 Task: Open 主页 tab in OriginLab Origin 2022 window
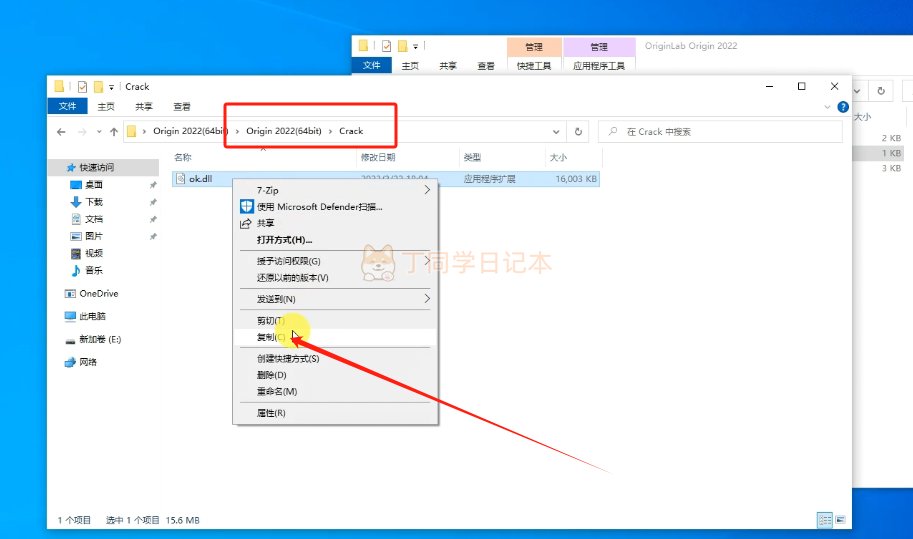click(x=410, y=66)
